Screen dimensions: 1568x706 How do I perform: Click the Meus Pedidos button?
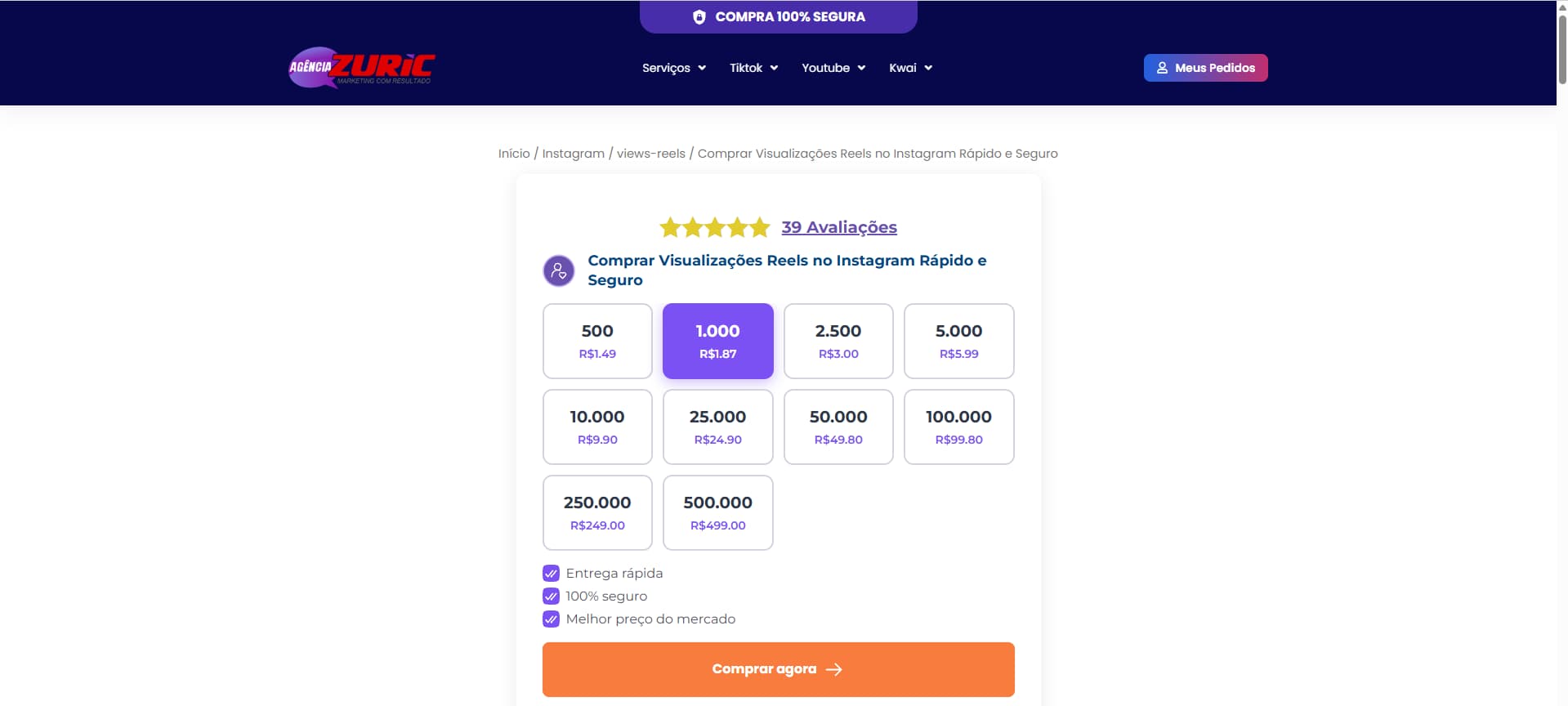coord(1205,68)
